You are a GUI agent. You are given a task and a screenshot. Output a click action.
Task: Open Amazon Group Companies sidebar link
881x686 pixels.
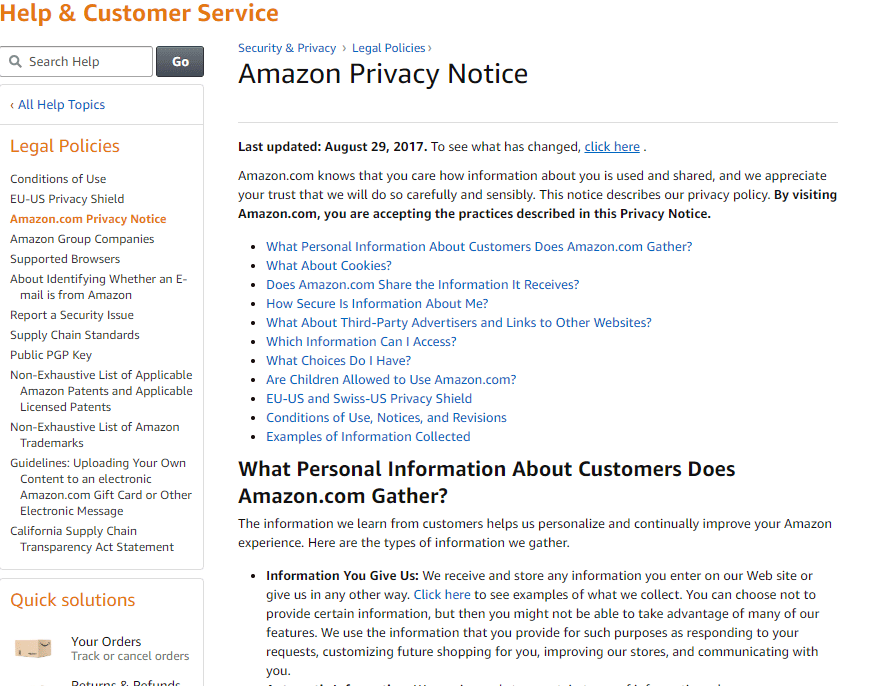click(82, 239)
